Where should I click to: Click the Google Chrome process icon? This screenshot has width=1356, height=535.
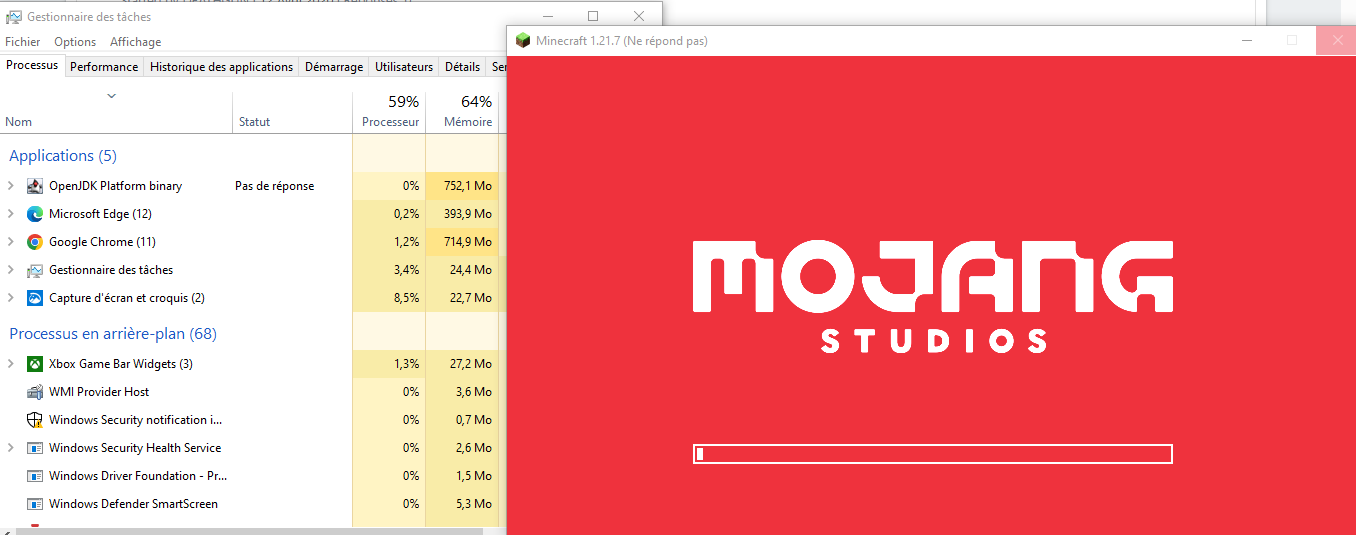coord(35,242)
